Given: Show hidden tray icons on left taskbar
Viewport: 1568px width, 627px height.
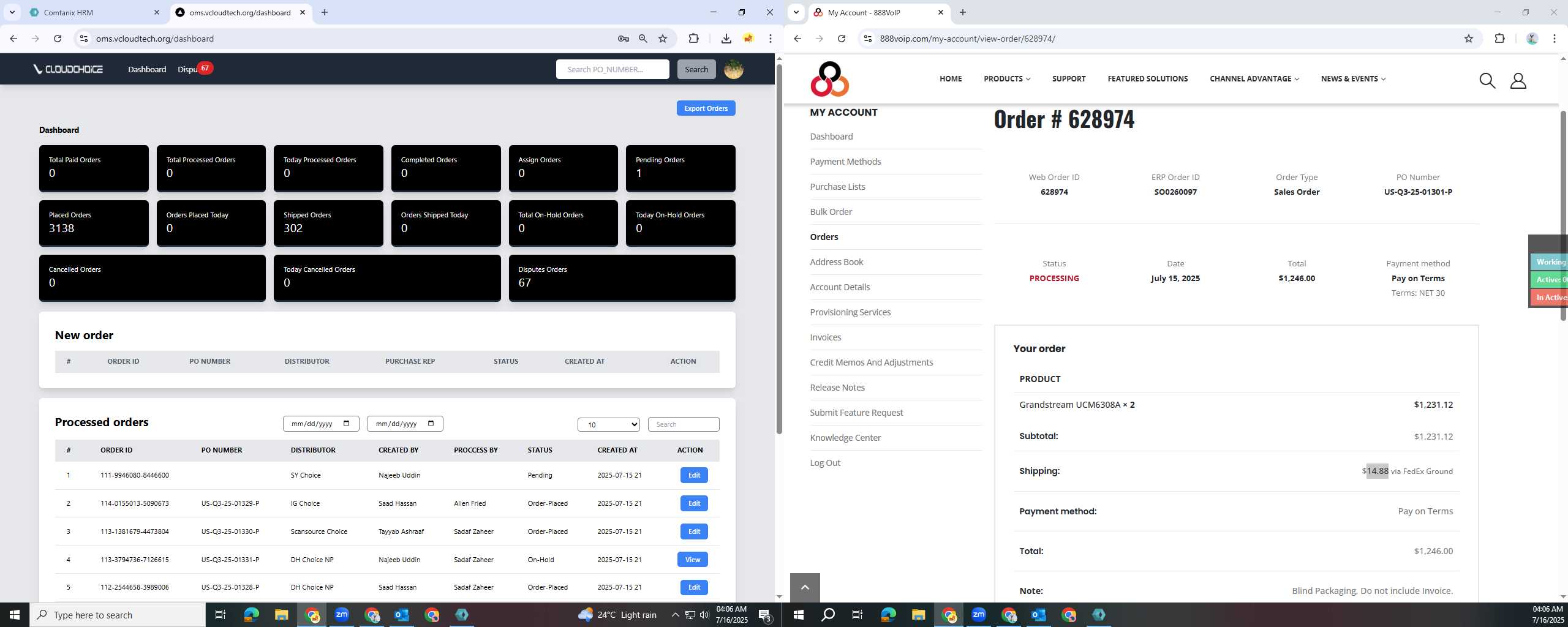Looking at the screenshot, I should point(675,614).
